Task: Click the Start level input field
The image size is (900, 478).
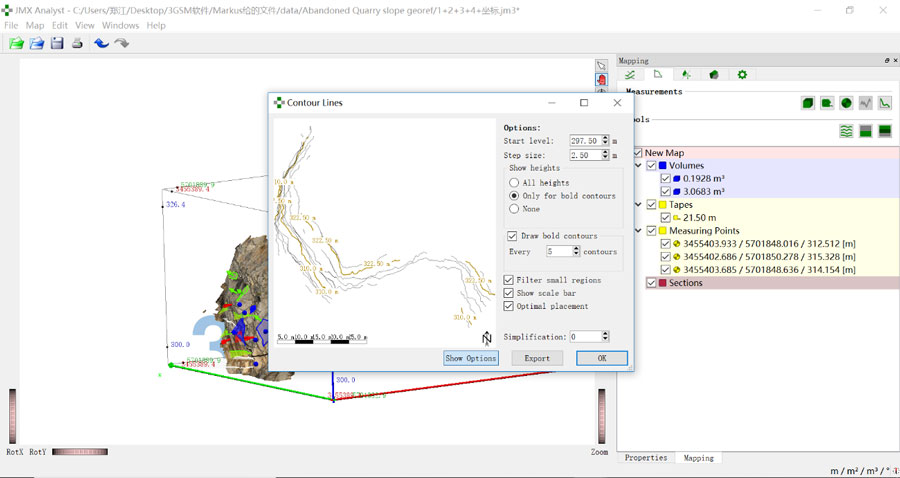Action: 584,141
